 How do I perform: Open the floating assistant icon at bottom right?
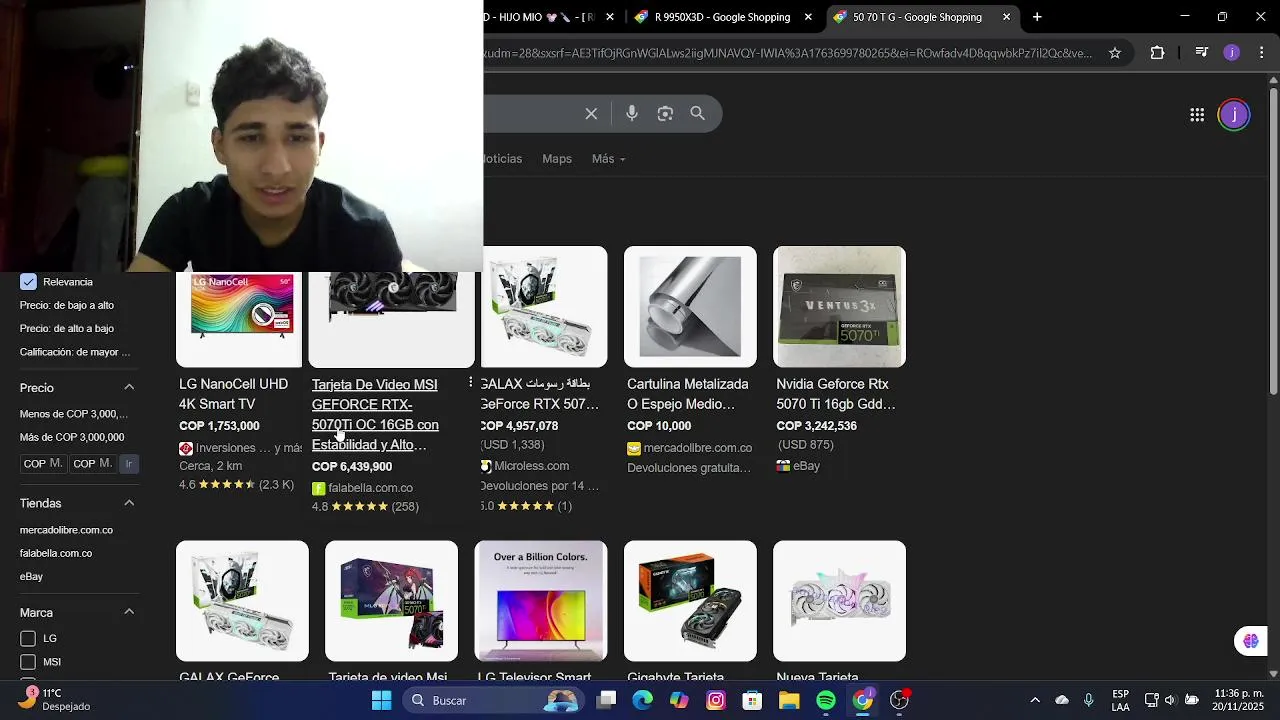tap(1251, 641)
